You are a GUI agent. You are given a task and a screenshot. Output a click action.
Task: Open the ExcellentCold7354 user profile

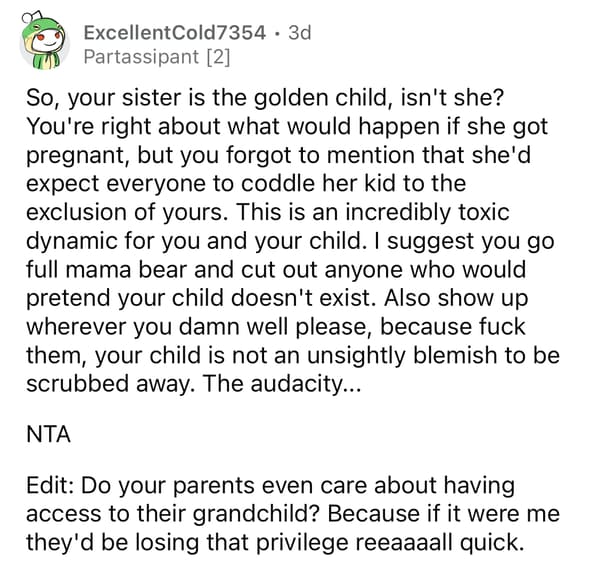point(174,32)
